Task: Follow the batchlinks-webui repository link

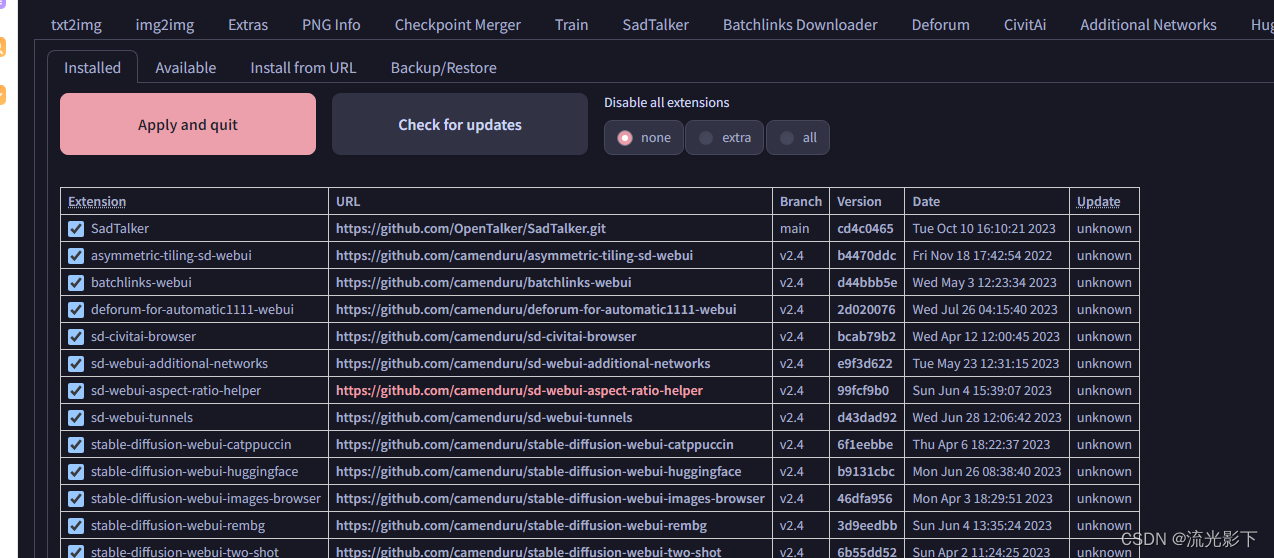Action: [484, 283]
